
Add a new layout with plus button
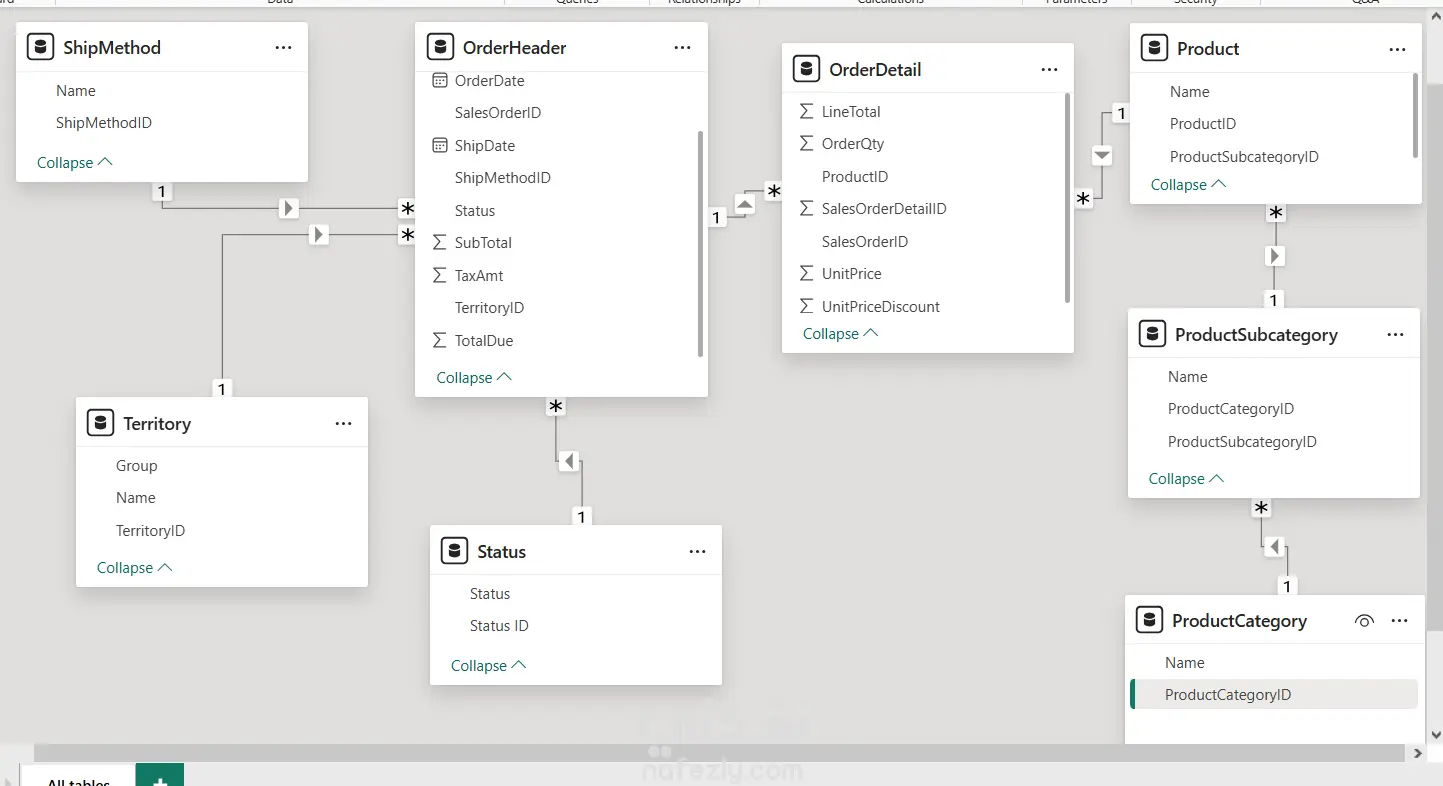tap(160, 776)
